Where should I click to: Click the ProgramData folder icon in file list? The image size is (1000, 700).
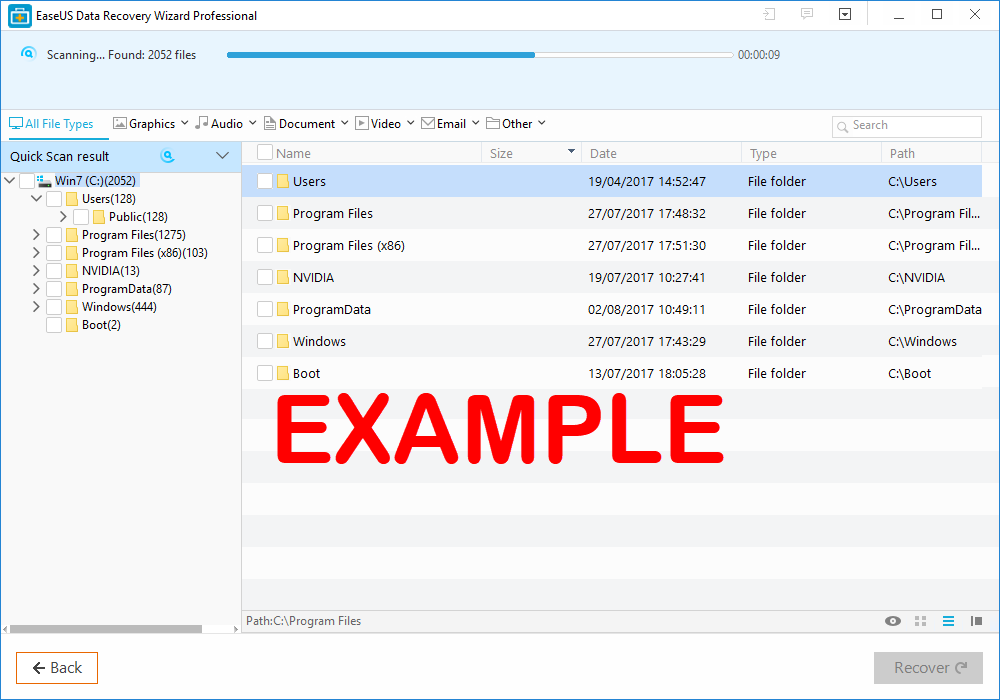tap(283, 309)
